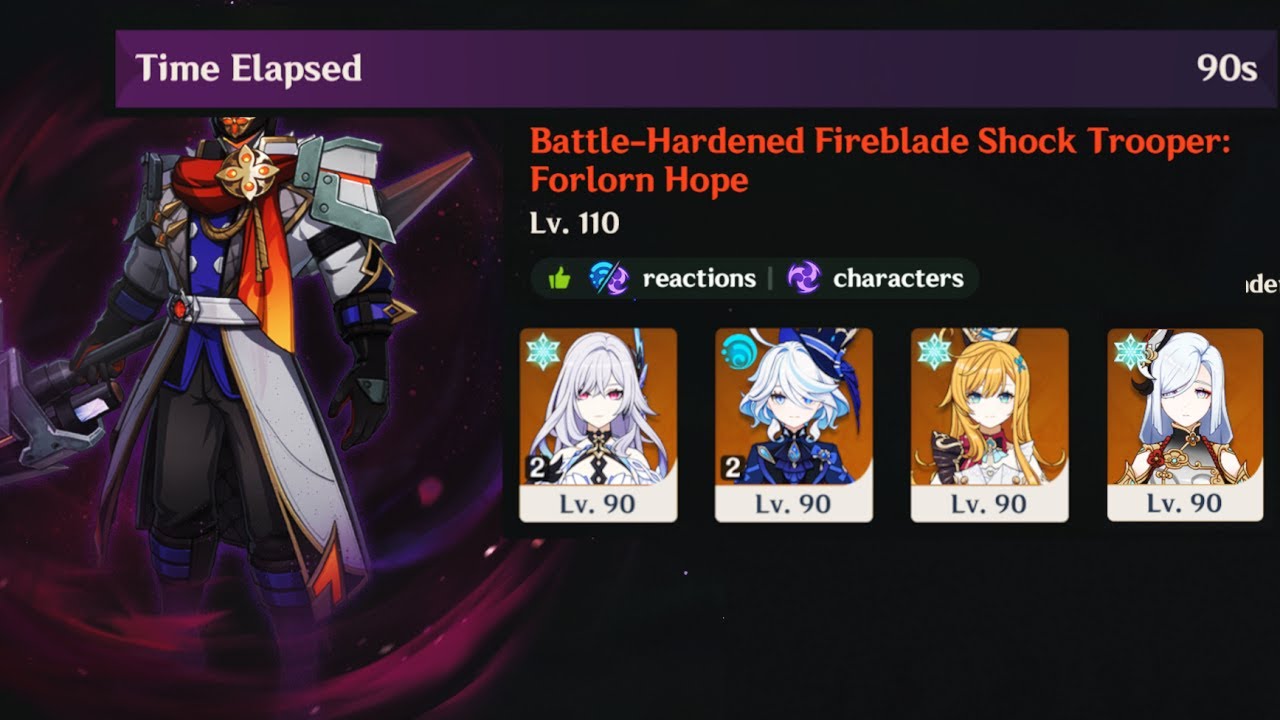Select the Electro-Hydro reaction icon before 'reactions'
This screenshot has height=720, width=1280.
pyautogui.click(x=609, y=278)
